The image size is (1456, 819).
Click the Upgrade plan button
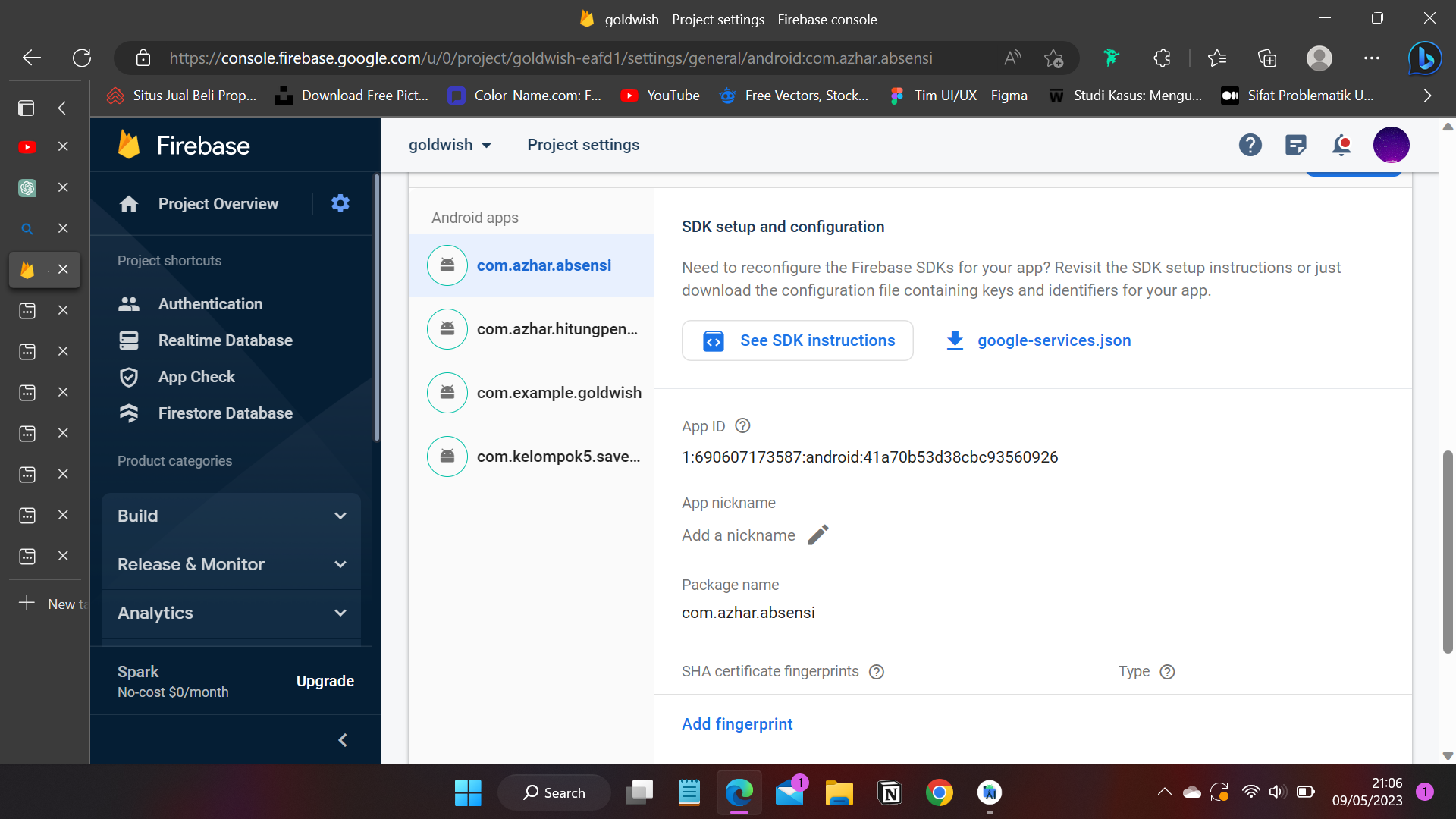coord(324,681)
